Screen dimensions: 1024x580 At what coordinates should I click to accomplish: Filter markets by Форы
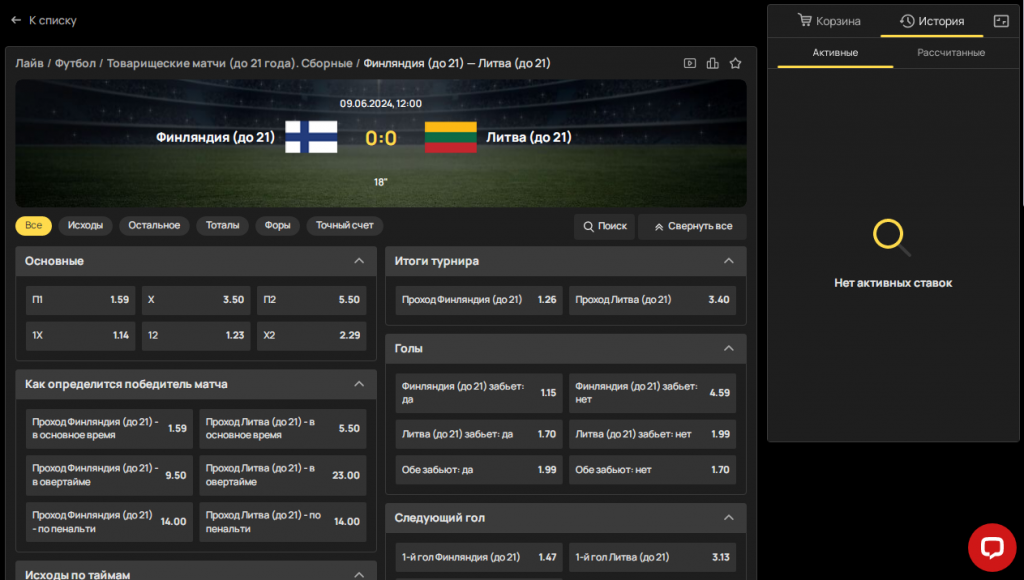278,225
